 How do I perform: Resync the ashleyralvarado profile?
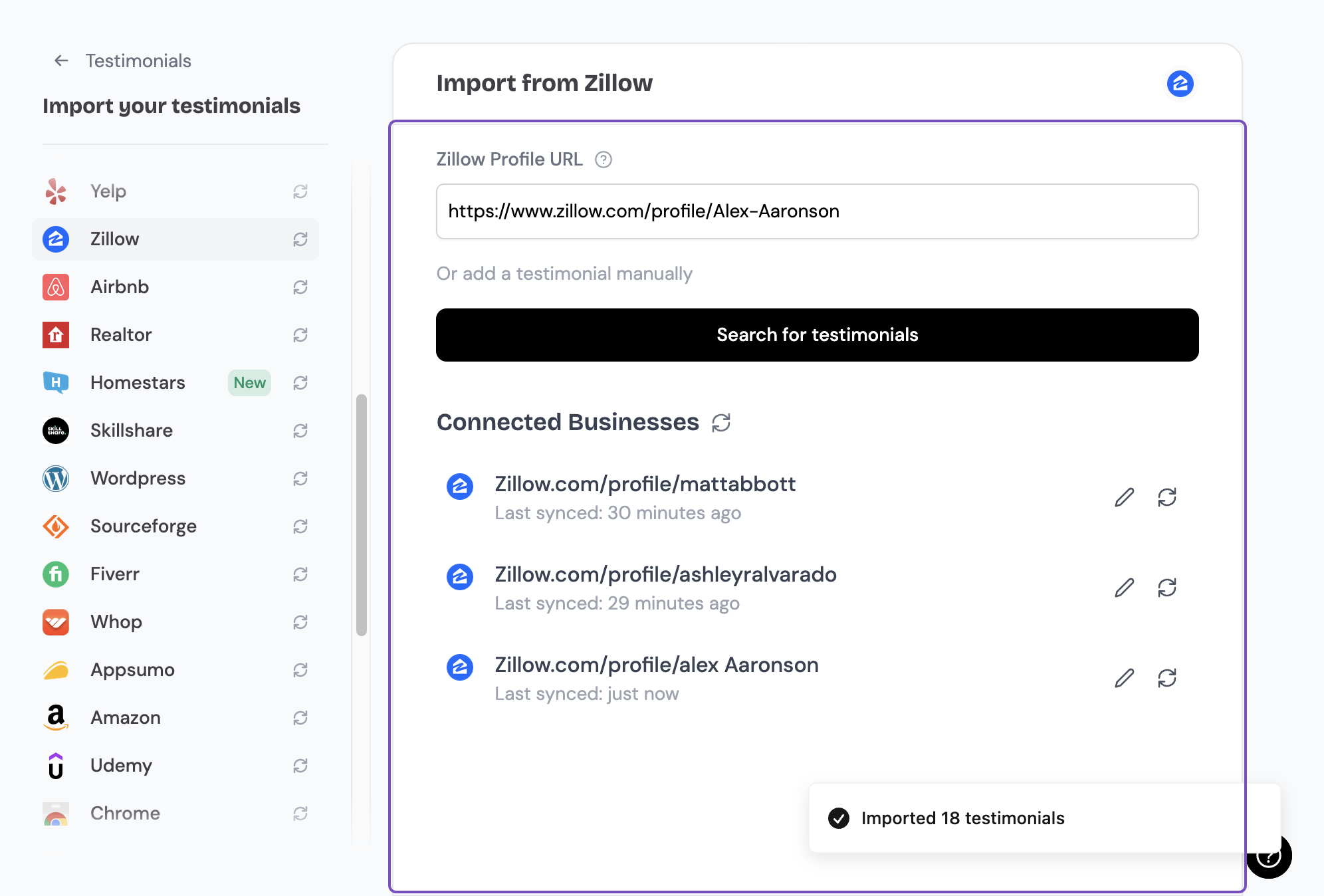(x=1167, y=588)
